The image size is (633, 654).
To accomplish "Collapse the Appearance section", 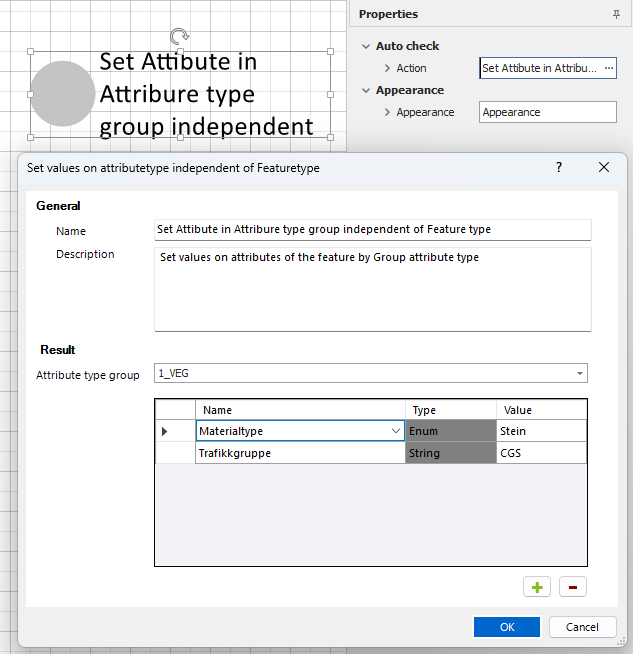I will 366,91.
